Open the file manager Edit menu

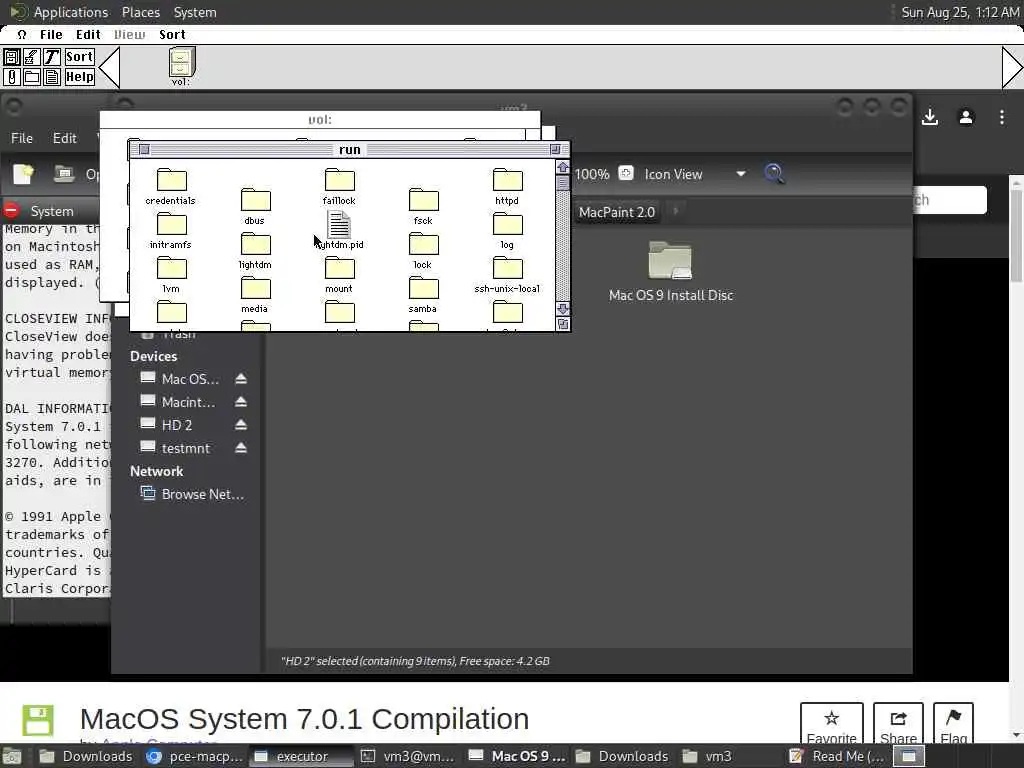click(65, 138)
